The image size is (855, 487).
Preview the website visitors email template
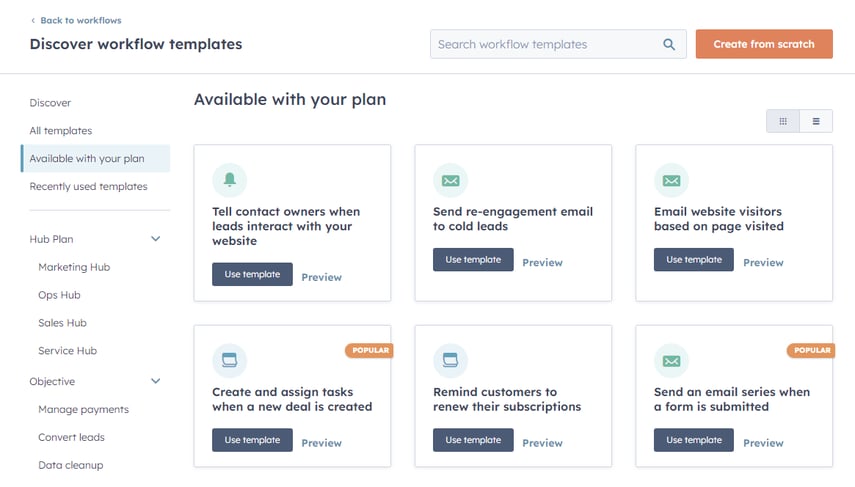click(763, 263)
